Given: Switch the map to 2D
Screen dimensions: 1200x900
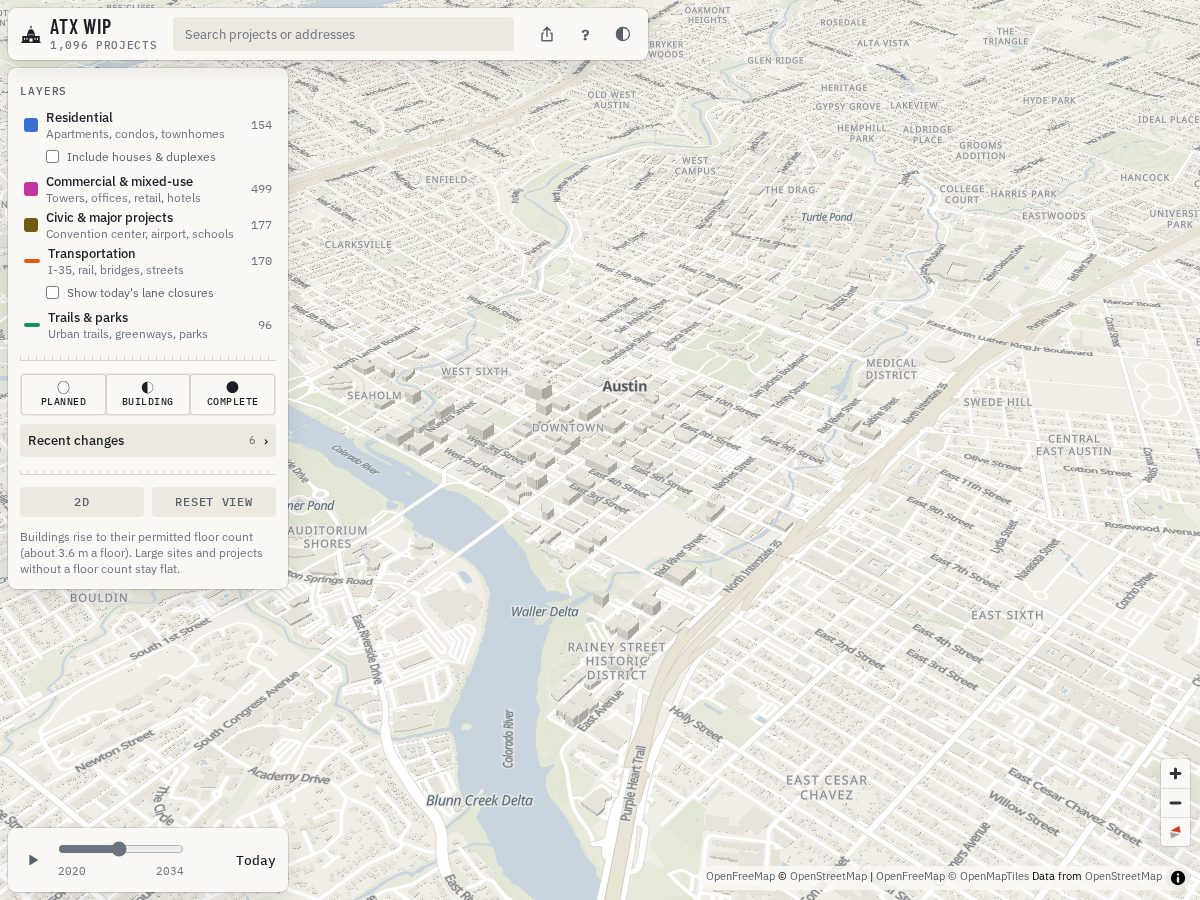Looking at the screenshot, I should click(82, 502).
